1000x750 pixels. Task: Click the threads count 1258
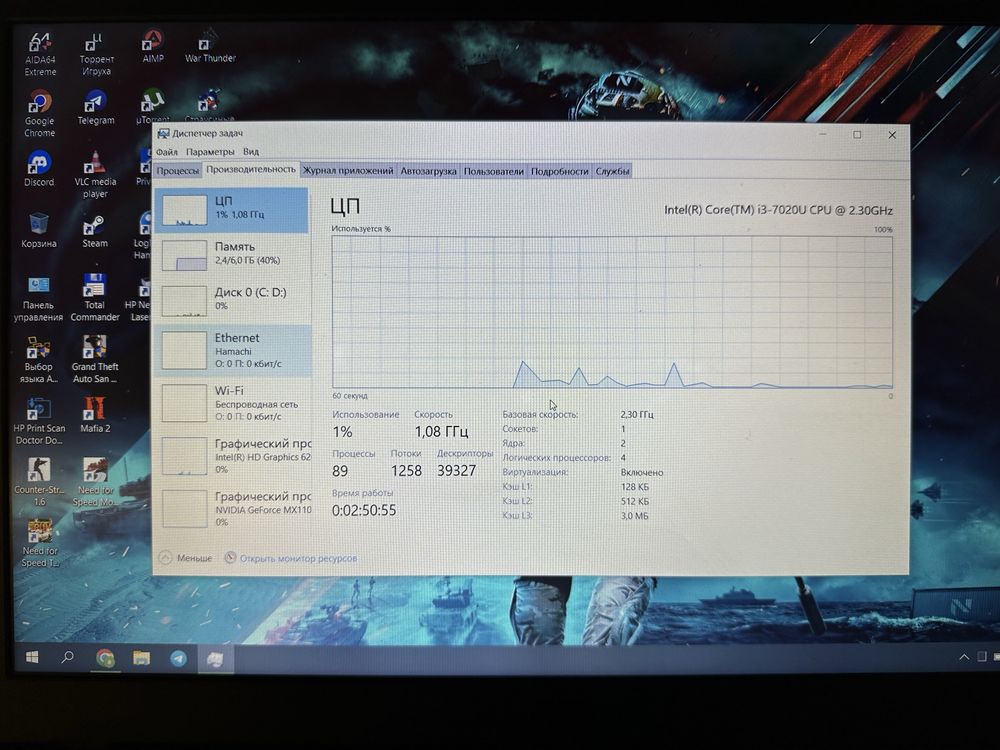(x=406, y=471)
